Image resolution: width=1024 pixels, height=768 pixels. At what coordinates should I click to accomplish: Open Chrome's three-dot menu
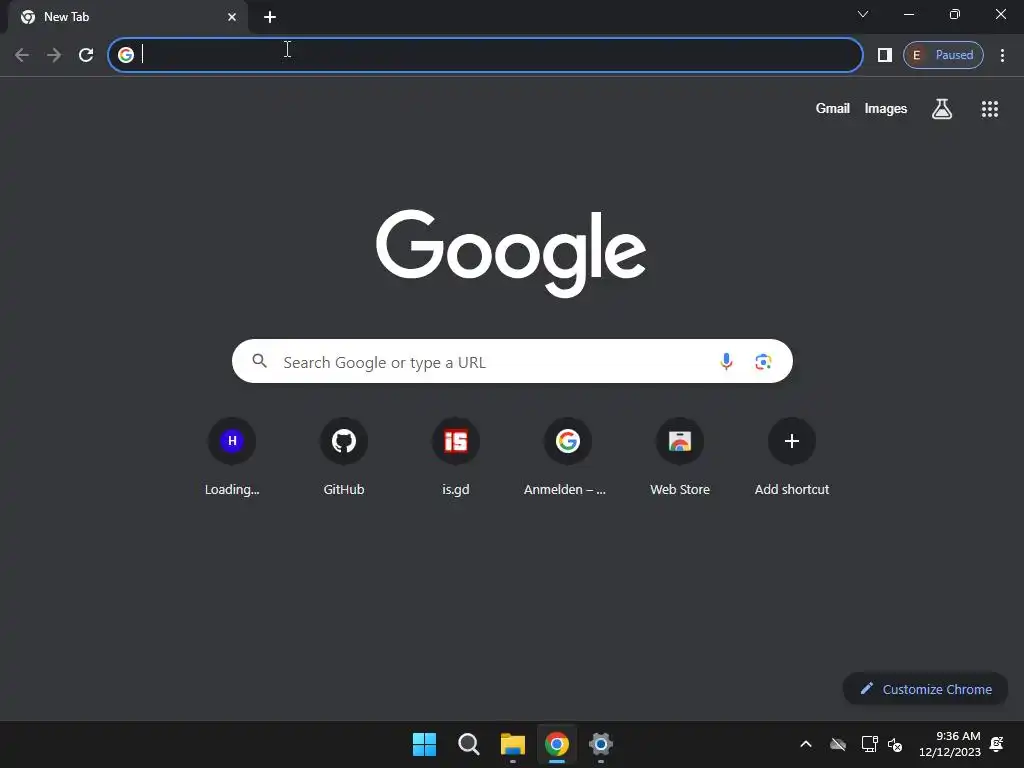tap(1002, 55)
